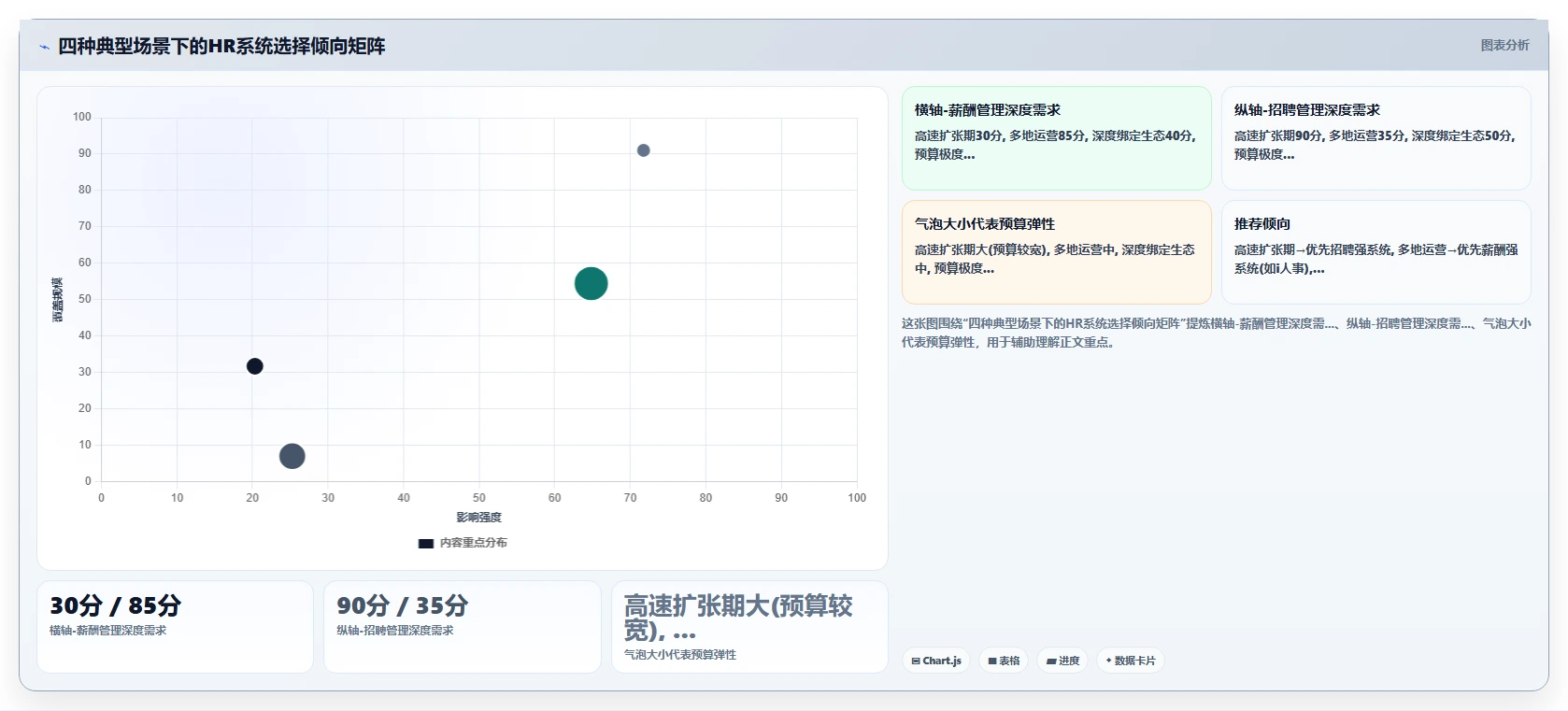1568x711 pixels.
Task: Select the teal bubble in the chart
Action: pos(591,283)
